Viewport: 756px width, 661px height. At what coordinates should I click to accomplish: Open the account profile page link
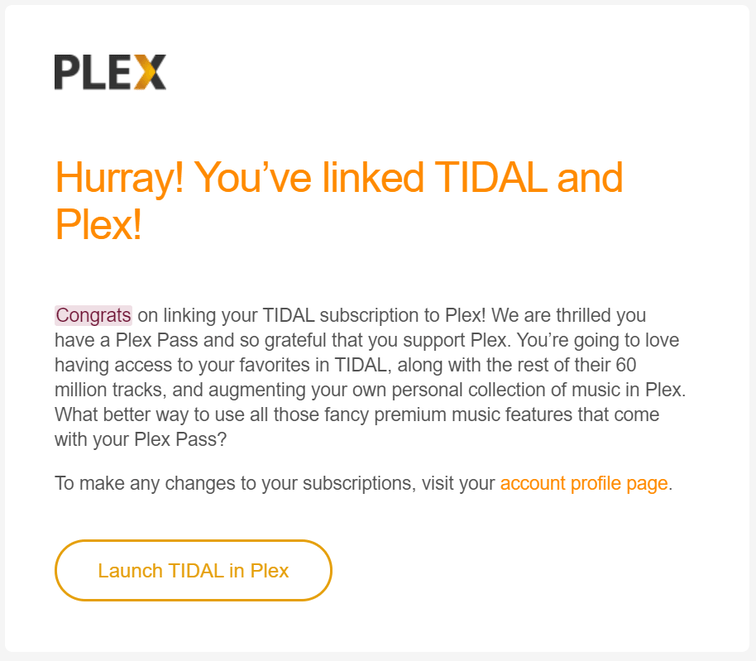(x=583, y=483)
